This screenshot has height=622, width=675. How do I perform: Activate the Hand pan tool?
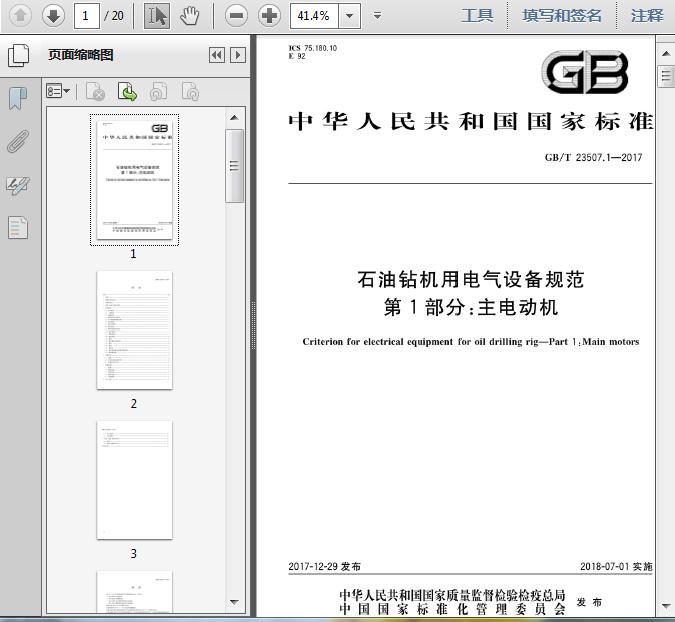point(190,15)
